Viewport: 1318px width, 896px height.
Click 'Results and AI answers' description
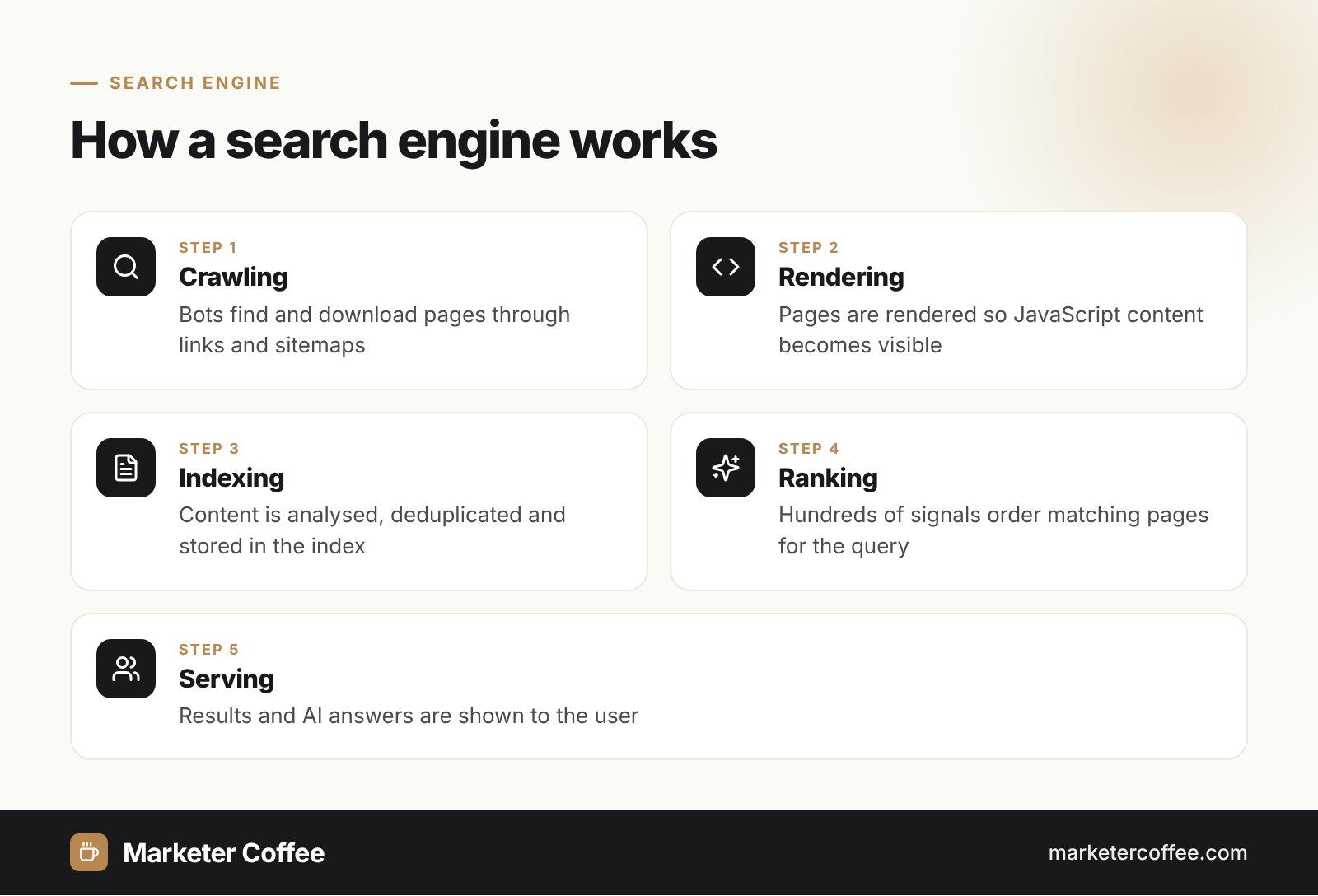(409, 716)
